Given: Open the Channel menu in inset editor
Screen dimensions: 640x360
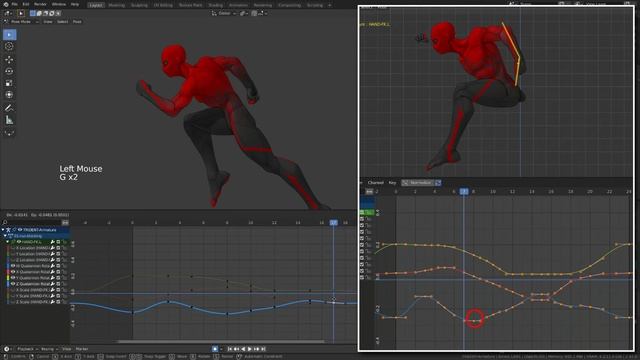Looking at the screenshot, I should (x=376, y=183).
